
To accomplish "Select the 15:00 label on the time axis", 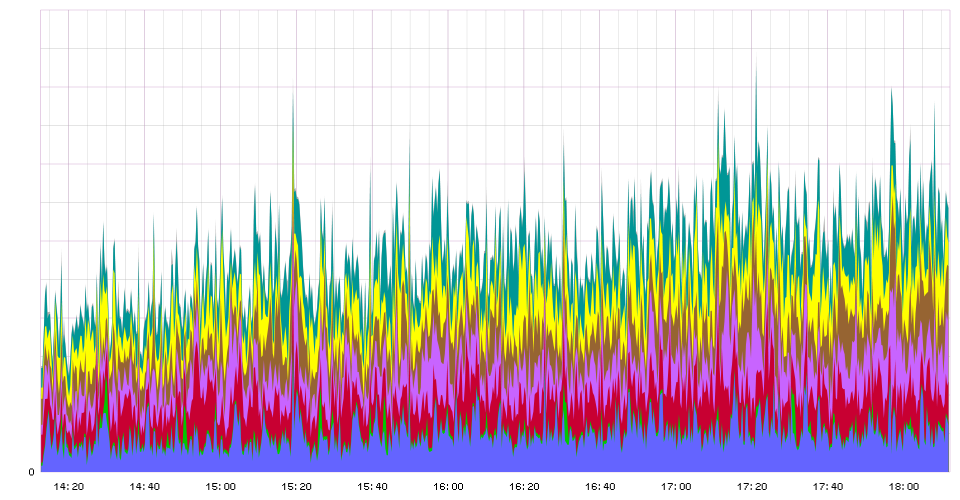I will 221,487.
